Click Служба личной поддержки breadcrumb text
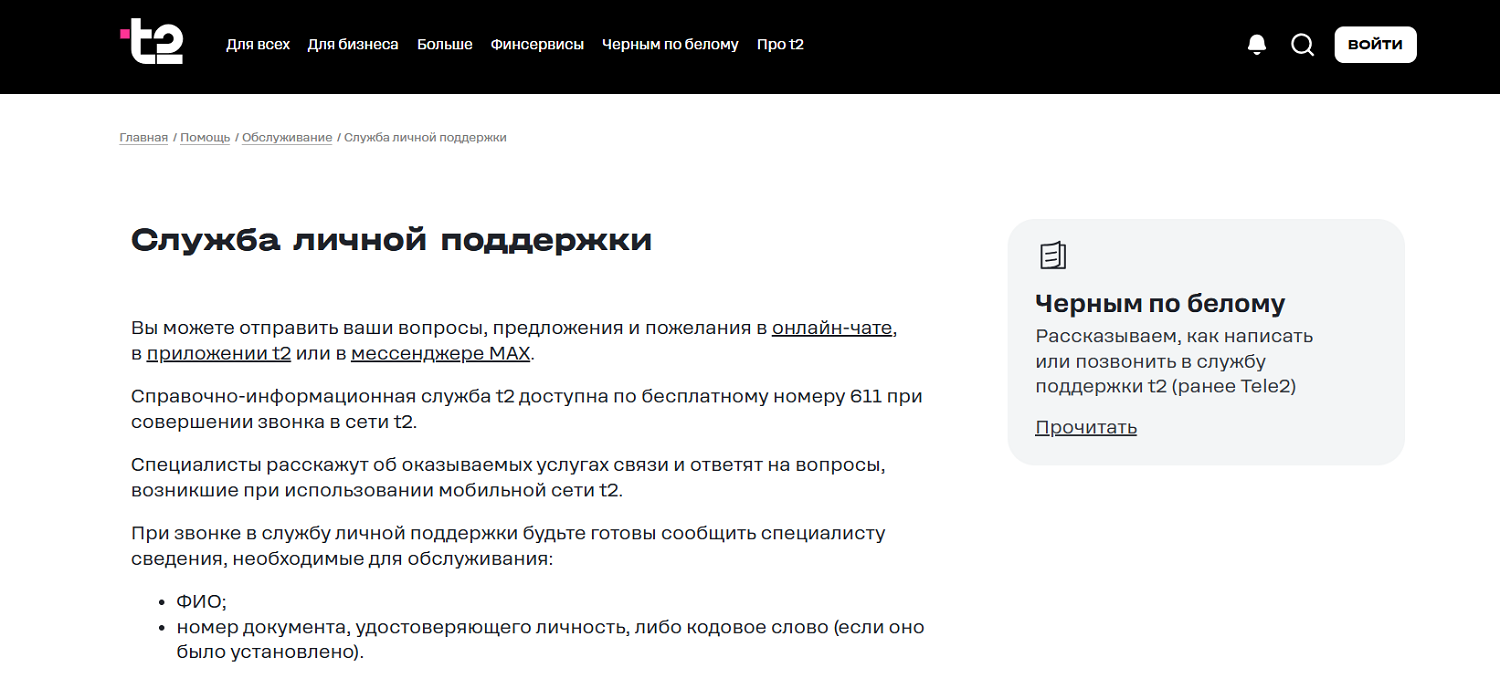 click(425, 138)
